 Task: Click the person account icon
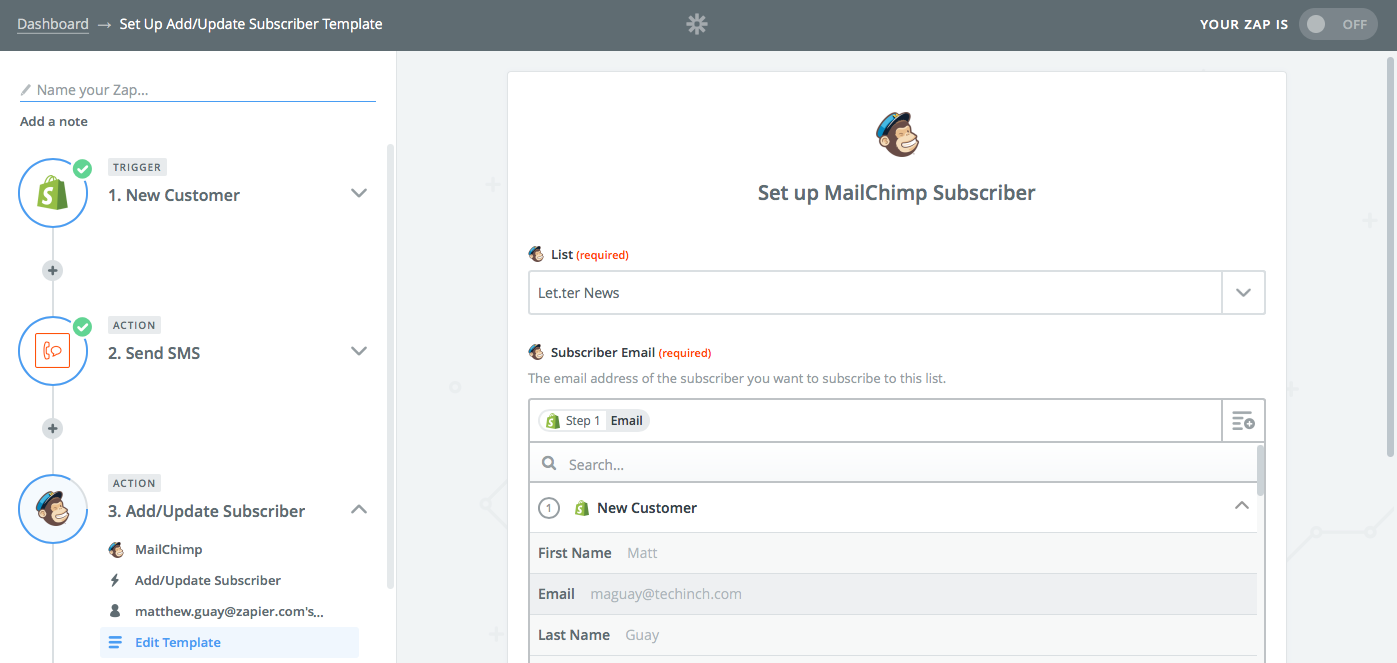pyautogui.click(x=116, y=611)
